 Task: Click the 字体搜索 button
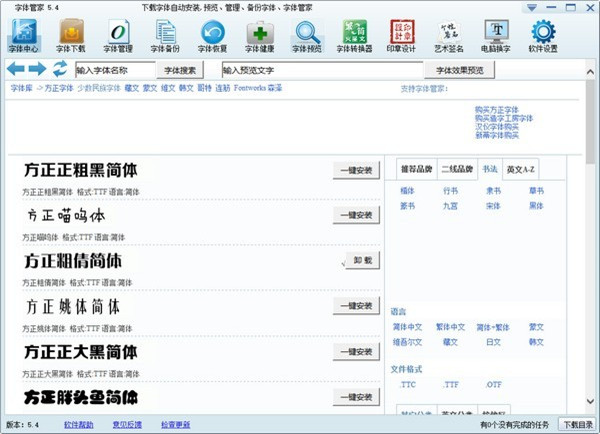point(180,70)
